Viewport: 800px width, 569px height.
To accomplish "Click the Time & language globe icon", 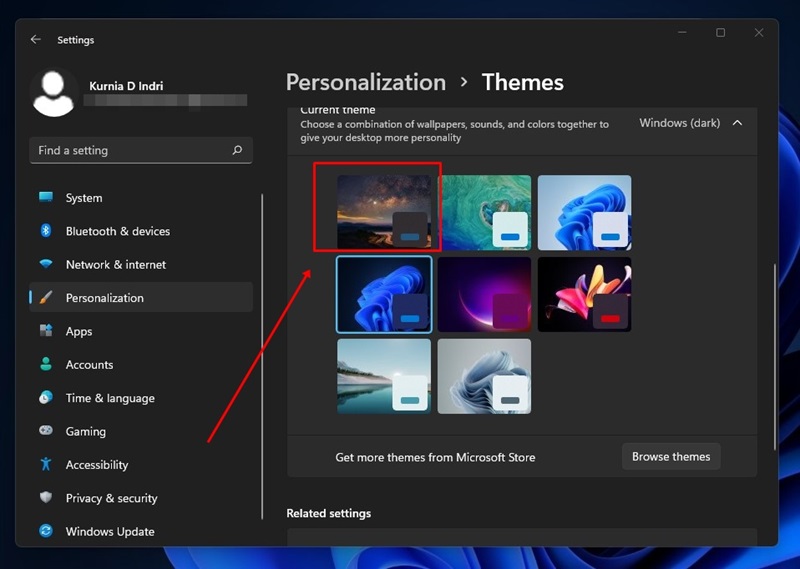I will (46, 398).
